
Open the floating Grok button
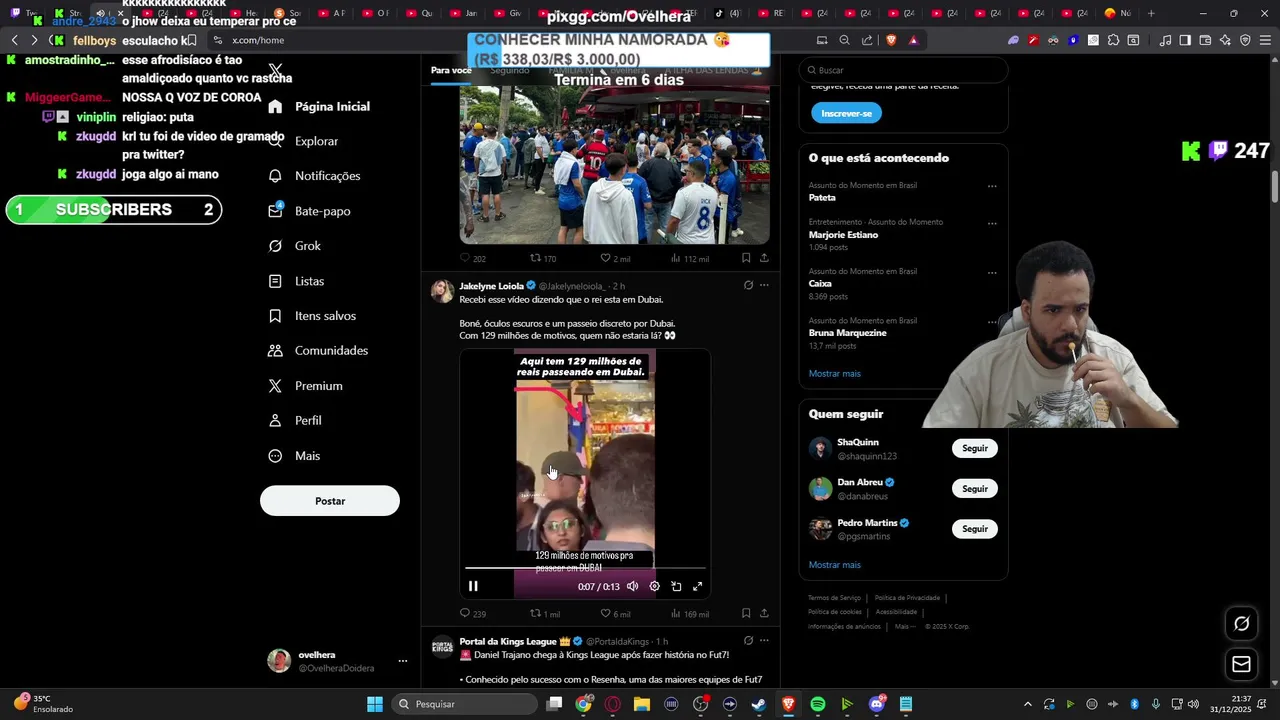pos(1241,624)
